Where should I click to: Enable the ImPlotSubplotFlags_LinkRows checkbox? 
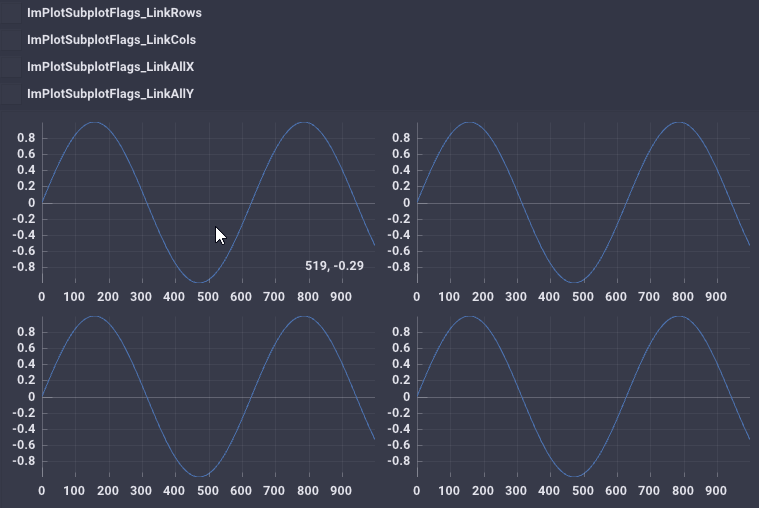pyautogui.click(x=11, y=13)
